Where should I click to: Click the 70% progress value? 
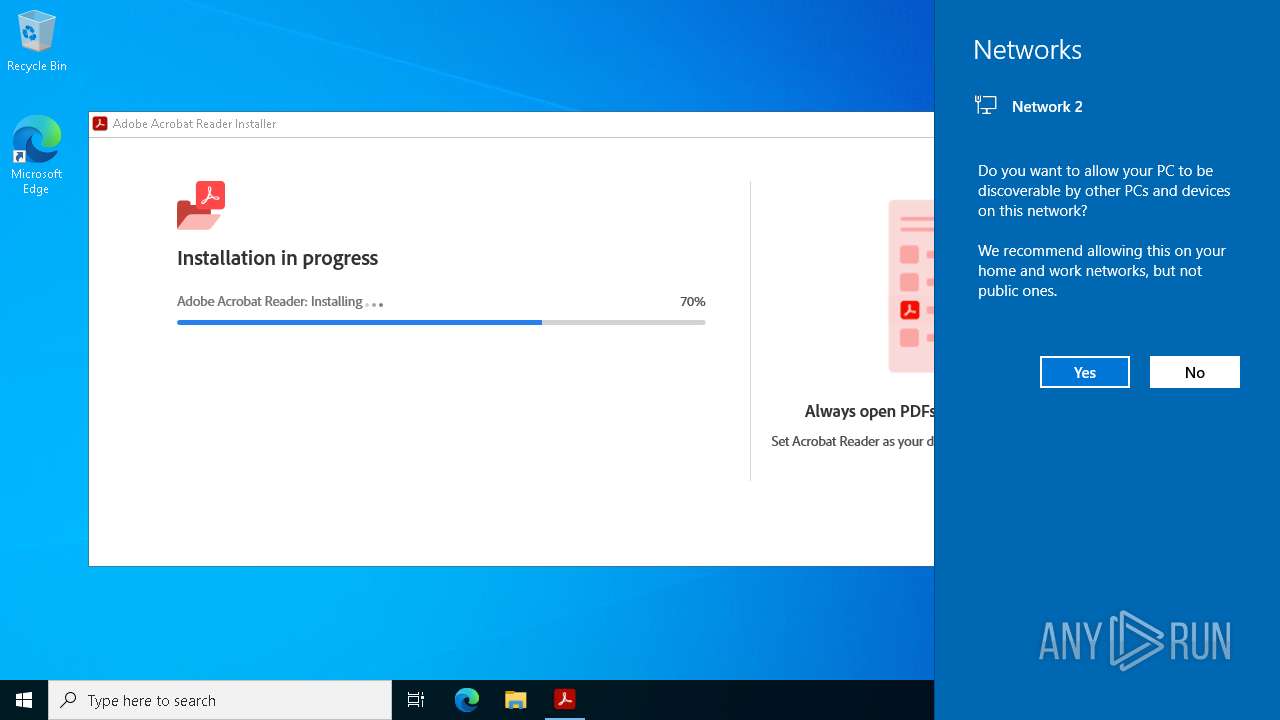[x=693, y=301]
